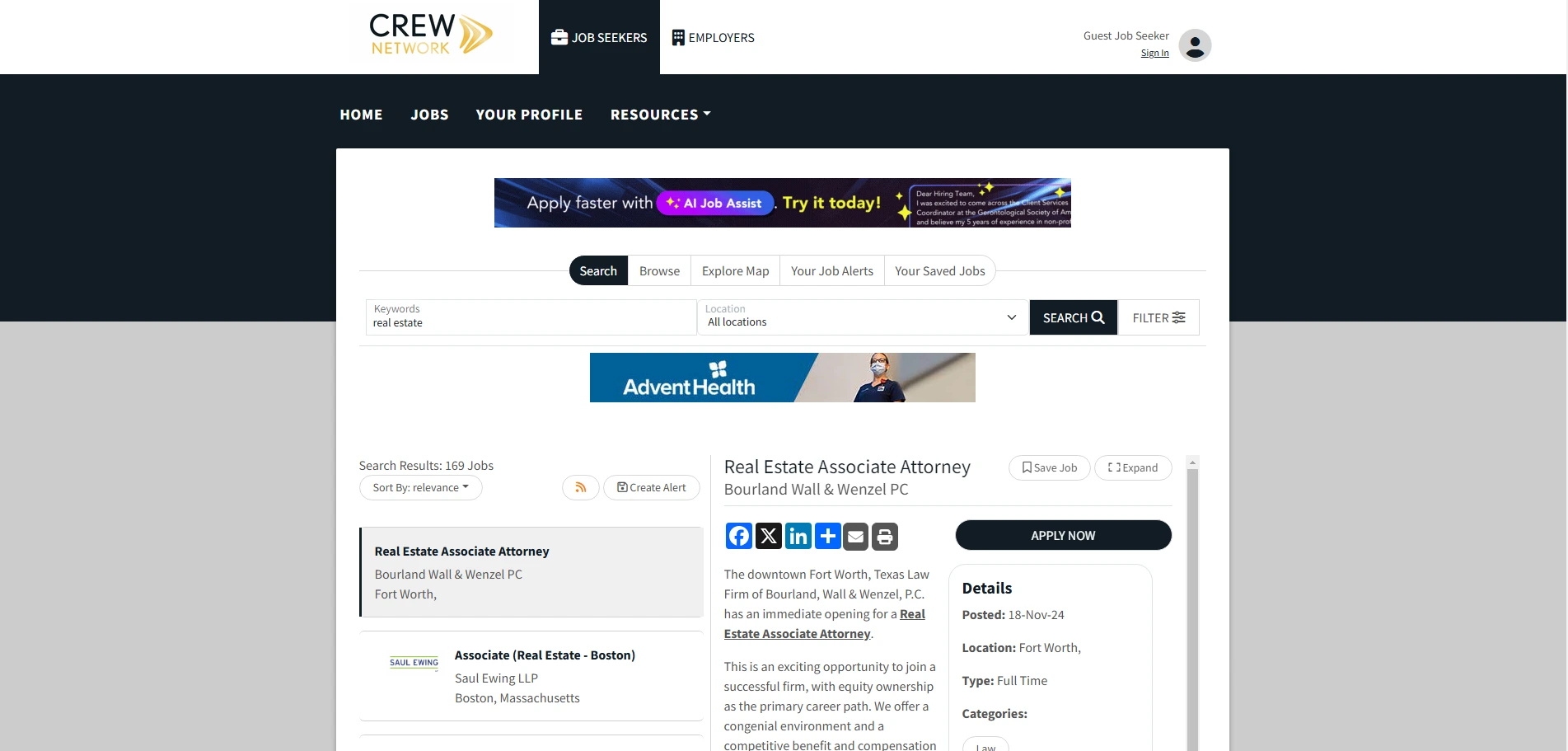Open the Jobs menu item
This screenshot has width=1568, height=751.
click(x=429, y=115)
